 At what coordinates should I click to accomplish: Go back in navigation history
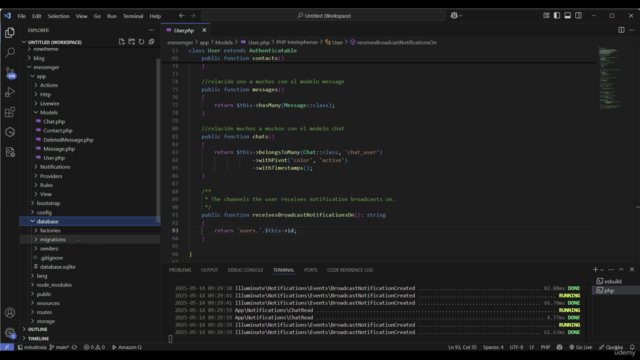[x=182, y=16]
